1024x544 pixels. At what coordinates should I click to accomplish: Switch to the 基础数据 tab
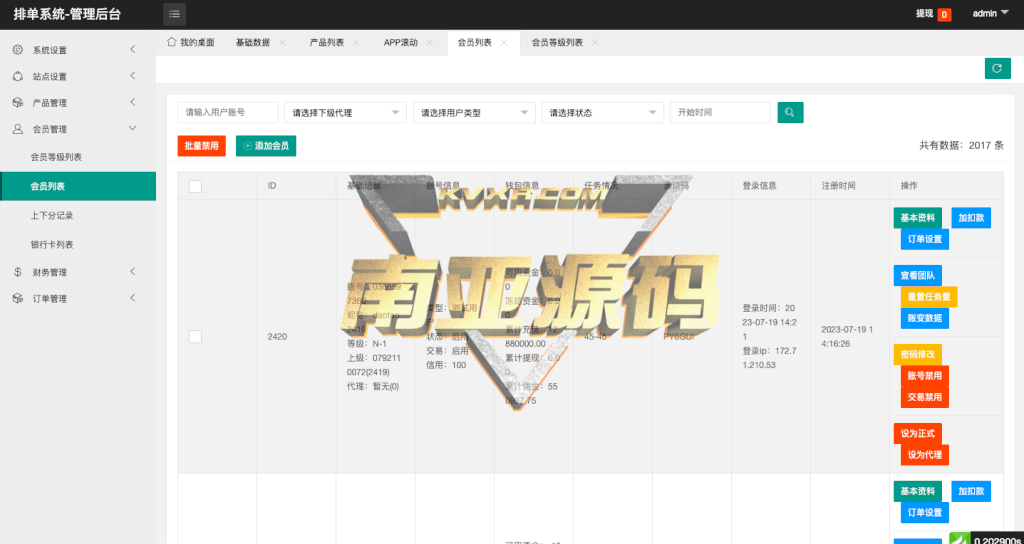pyautogui.click(x=252, y=42)
